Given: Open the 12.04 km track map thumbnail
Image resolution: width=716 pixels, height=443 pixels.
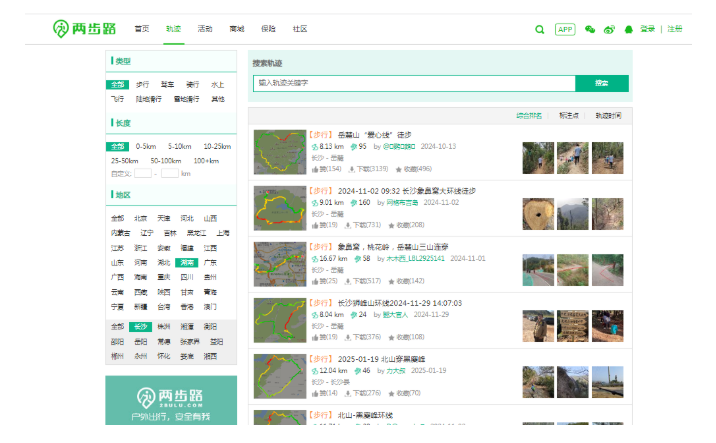Looking at the screenshot, I should coord(280,376).
